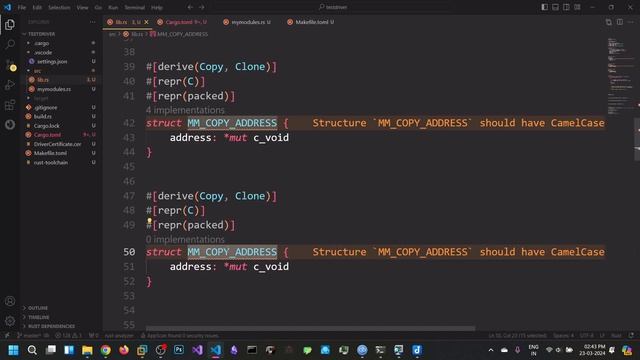This screenshot has height=360, width=640.
Task: Open Google Chrome from the taskbar
Action: pos(105,350)
